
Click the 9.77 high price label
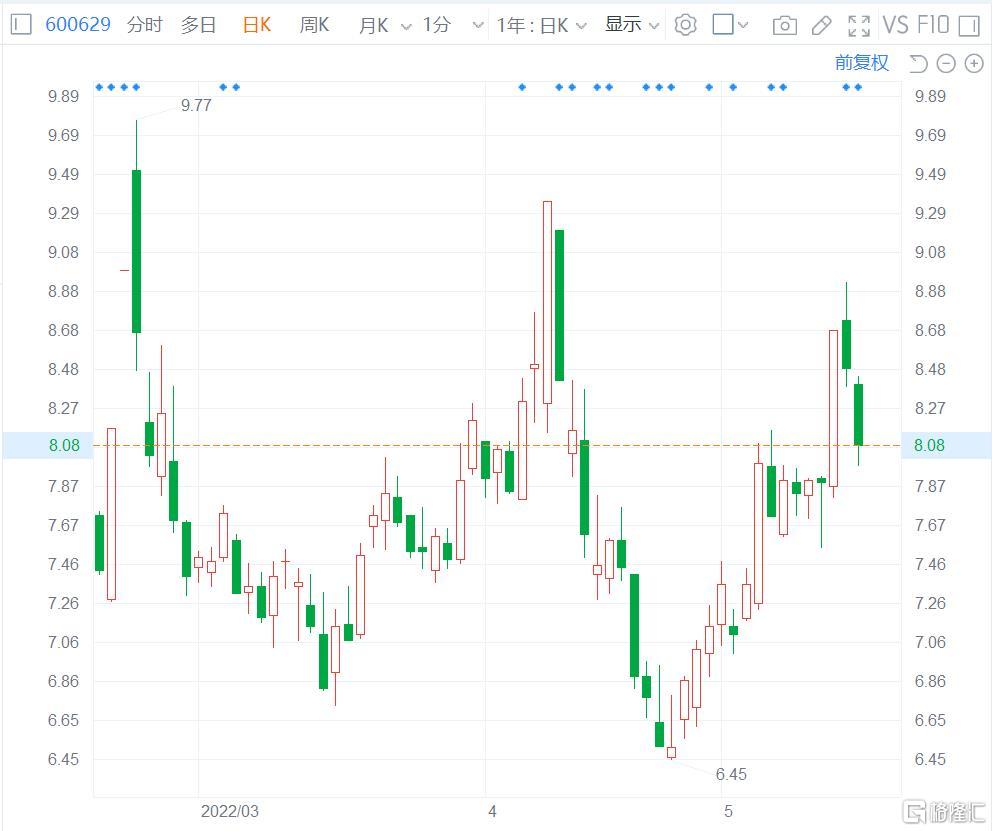click(196, 105)
